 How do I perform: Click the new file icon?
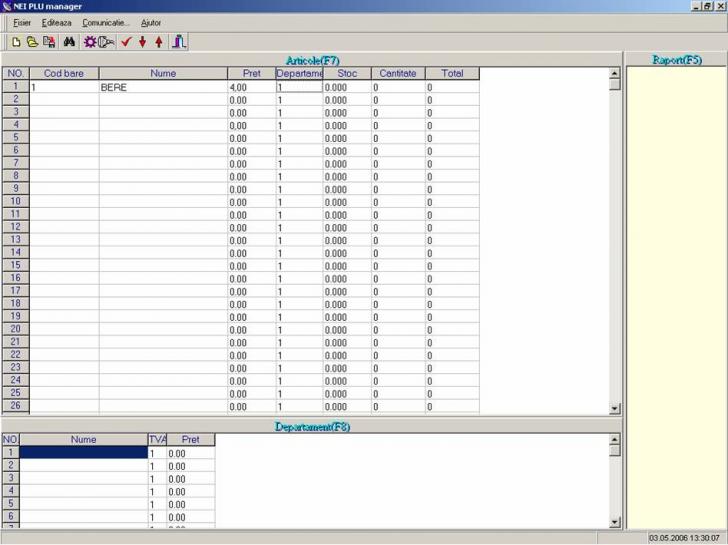[16, 42]
